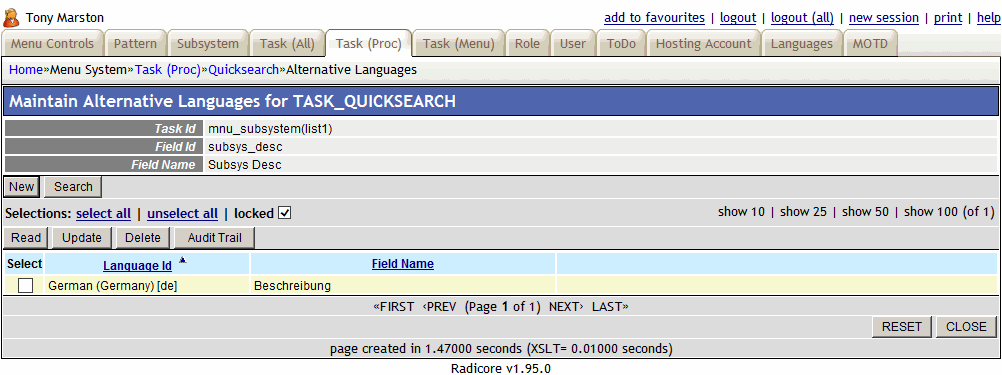Click the unselect all link

coord(182,214)
